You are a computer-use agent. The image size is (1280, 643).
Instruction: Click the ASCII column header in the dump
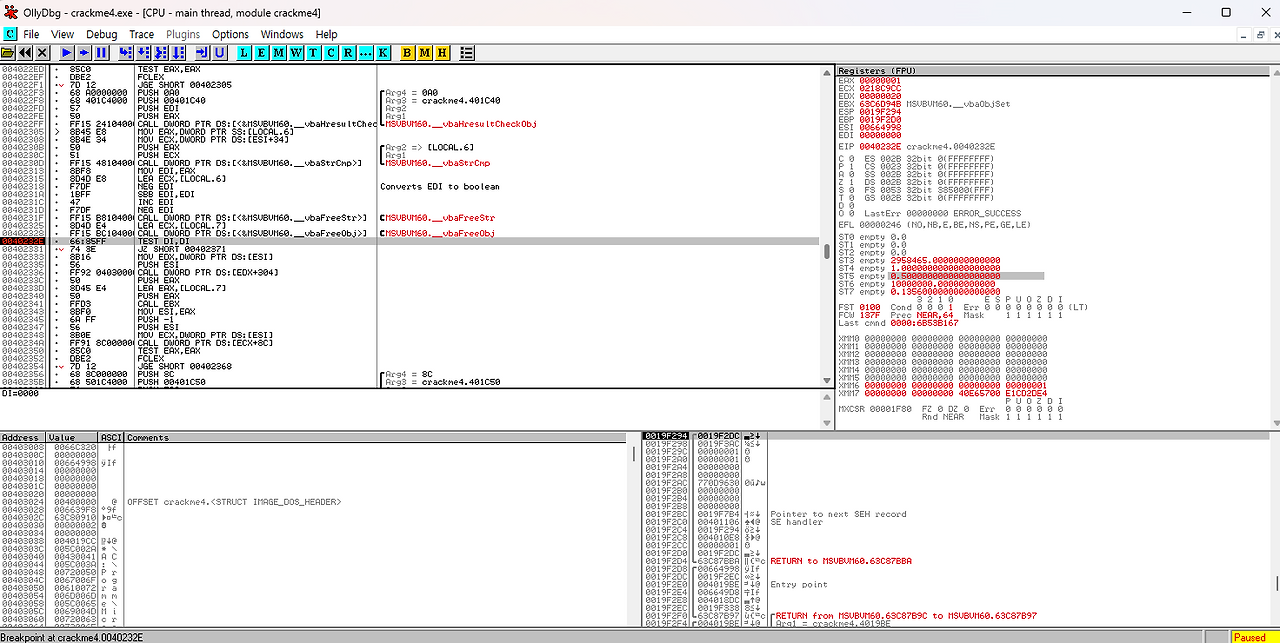click(112, 438)
